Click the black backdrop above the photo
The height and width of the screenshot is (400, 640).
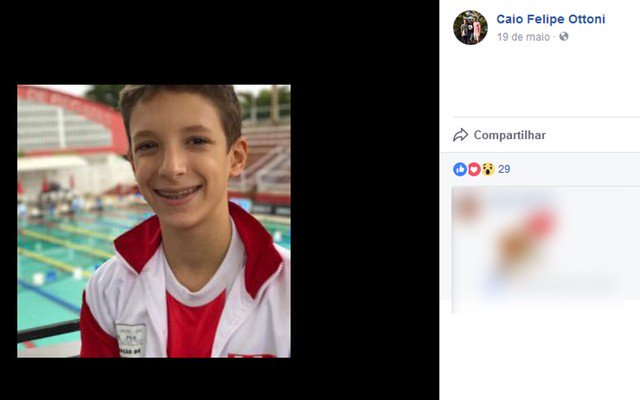point(220,42)
